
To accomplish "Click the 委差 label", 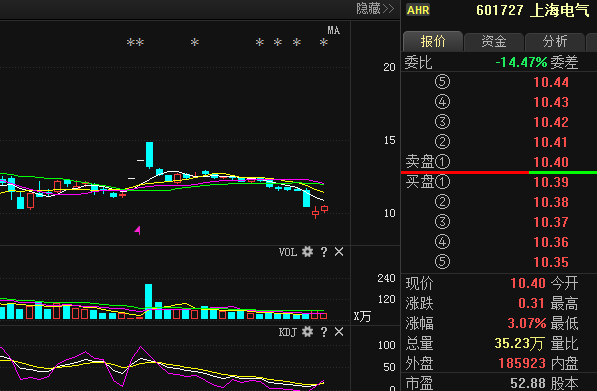I will tap(565, 62).
